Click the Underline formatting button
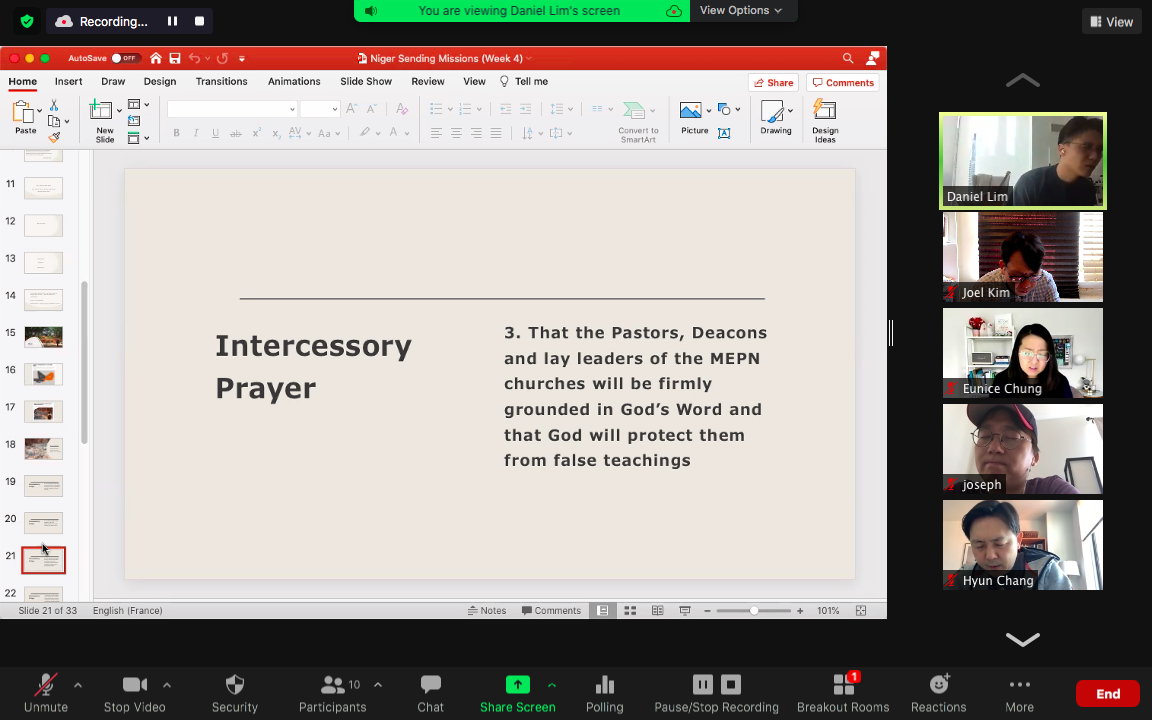This screenshot has height=720, width=1152. [x=215, y=133]
